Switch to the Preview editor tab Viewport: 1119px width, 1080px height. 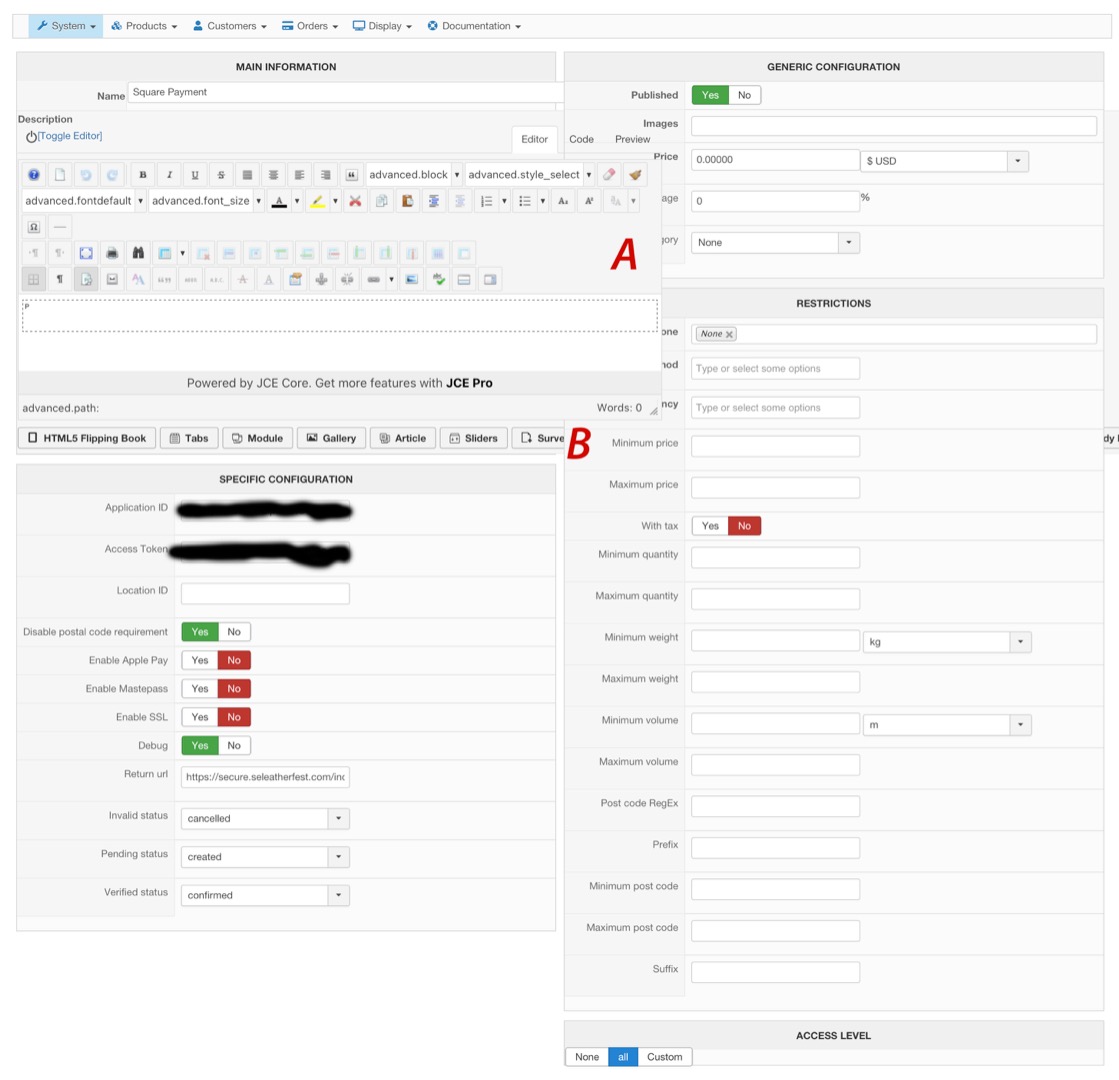coord(632,139)
